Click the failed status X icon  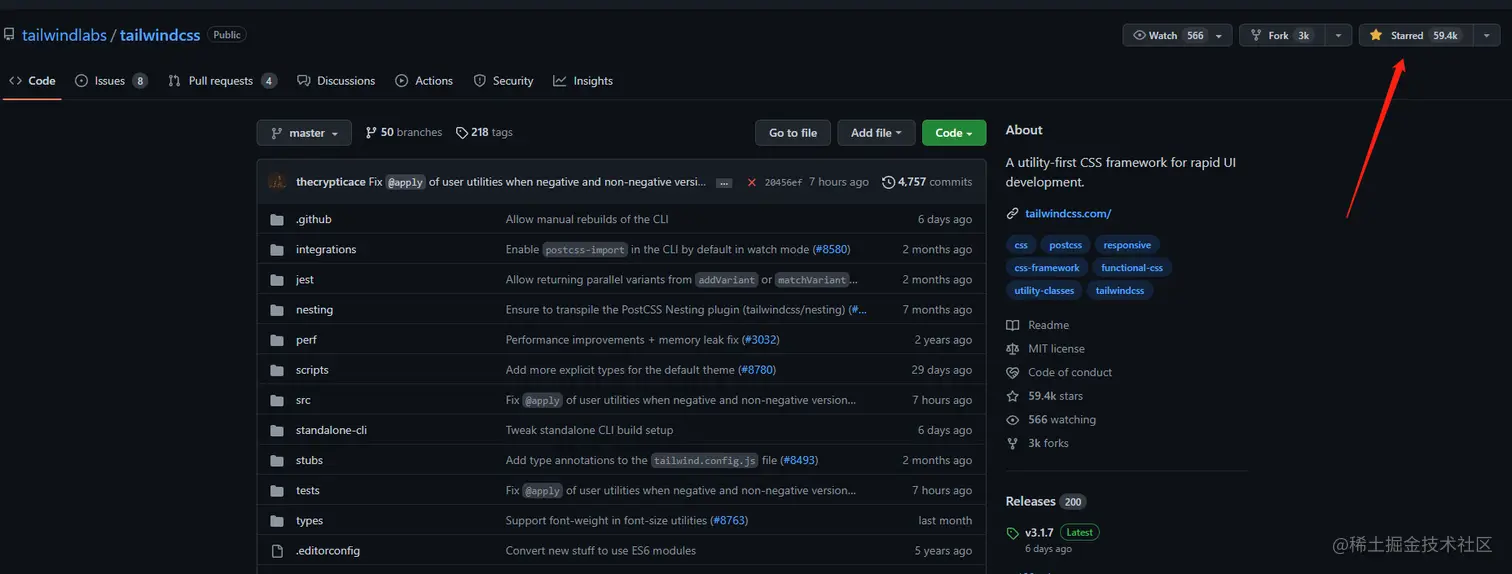tap(752, 182)
